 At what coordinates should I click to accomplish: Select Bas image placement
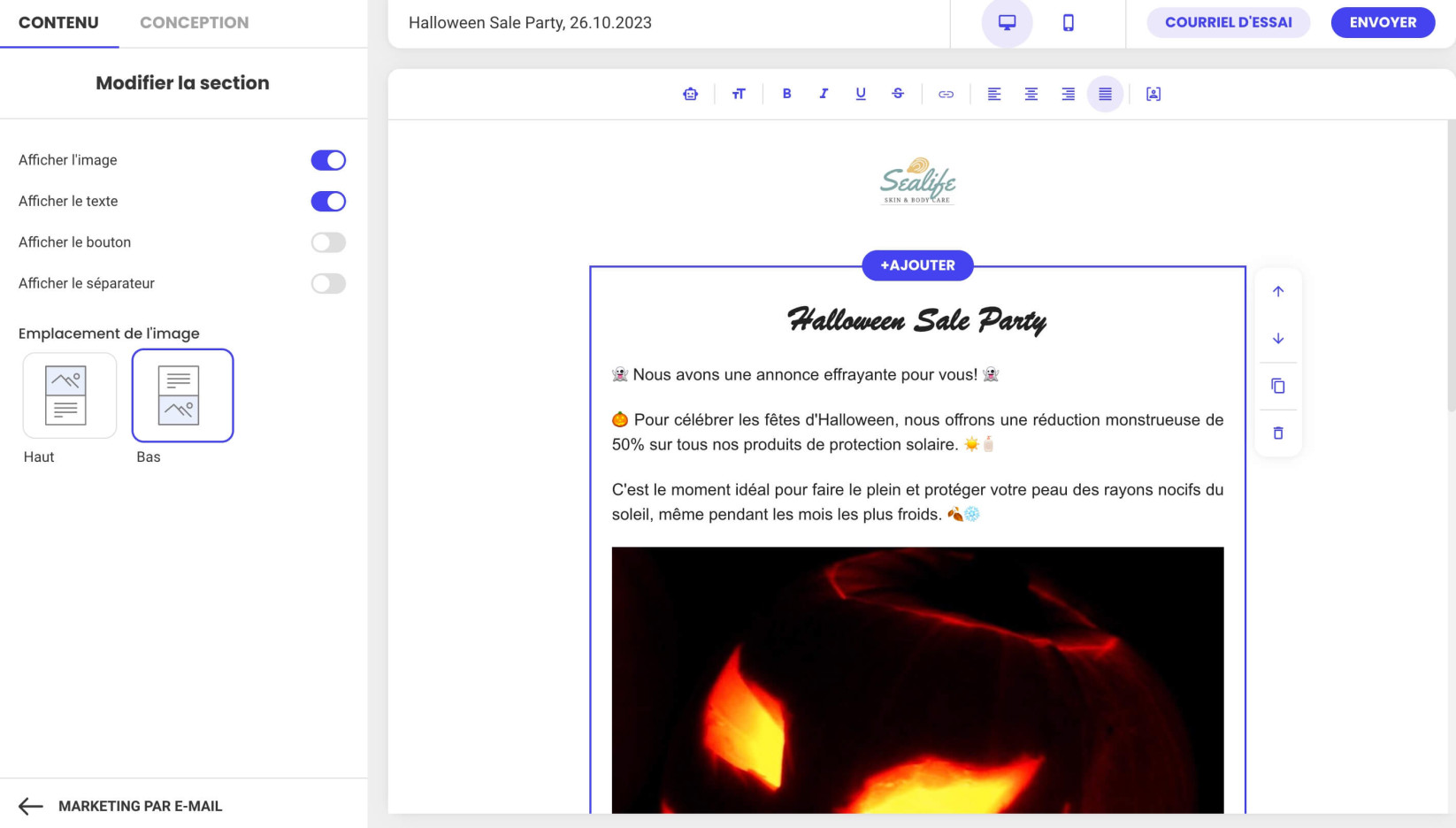click(183, 395)
